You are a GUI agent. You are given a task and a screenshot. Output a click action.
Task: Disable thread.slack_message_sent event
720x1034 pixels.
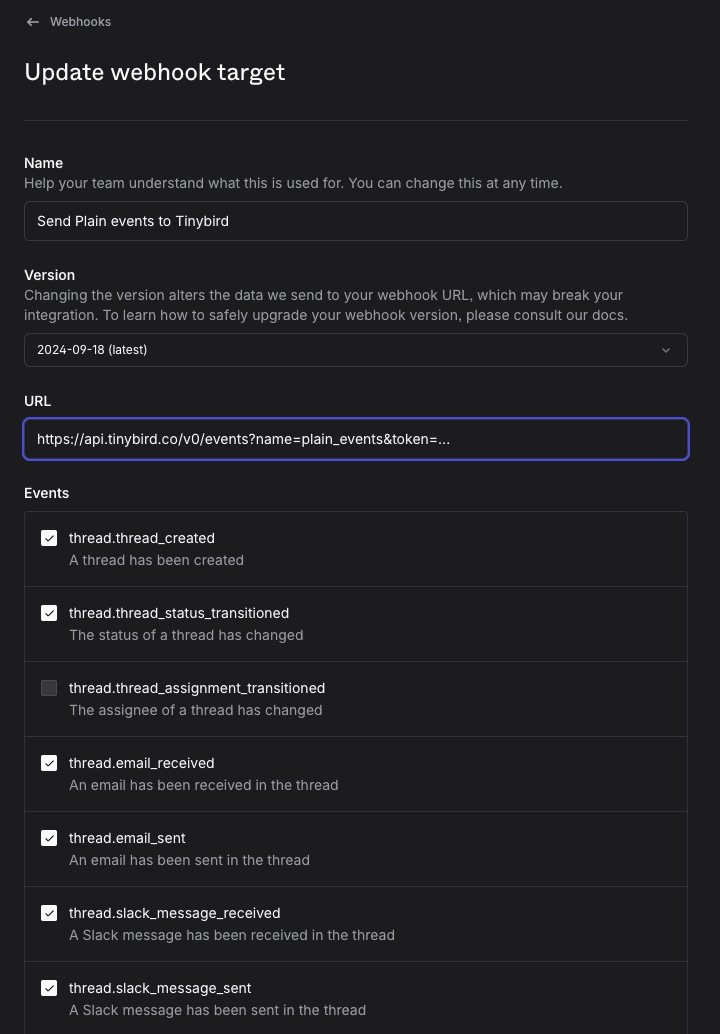coord(49,988)
